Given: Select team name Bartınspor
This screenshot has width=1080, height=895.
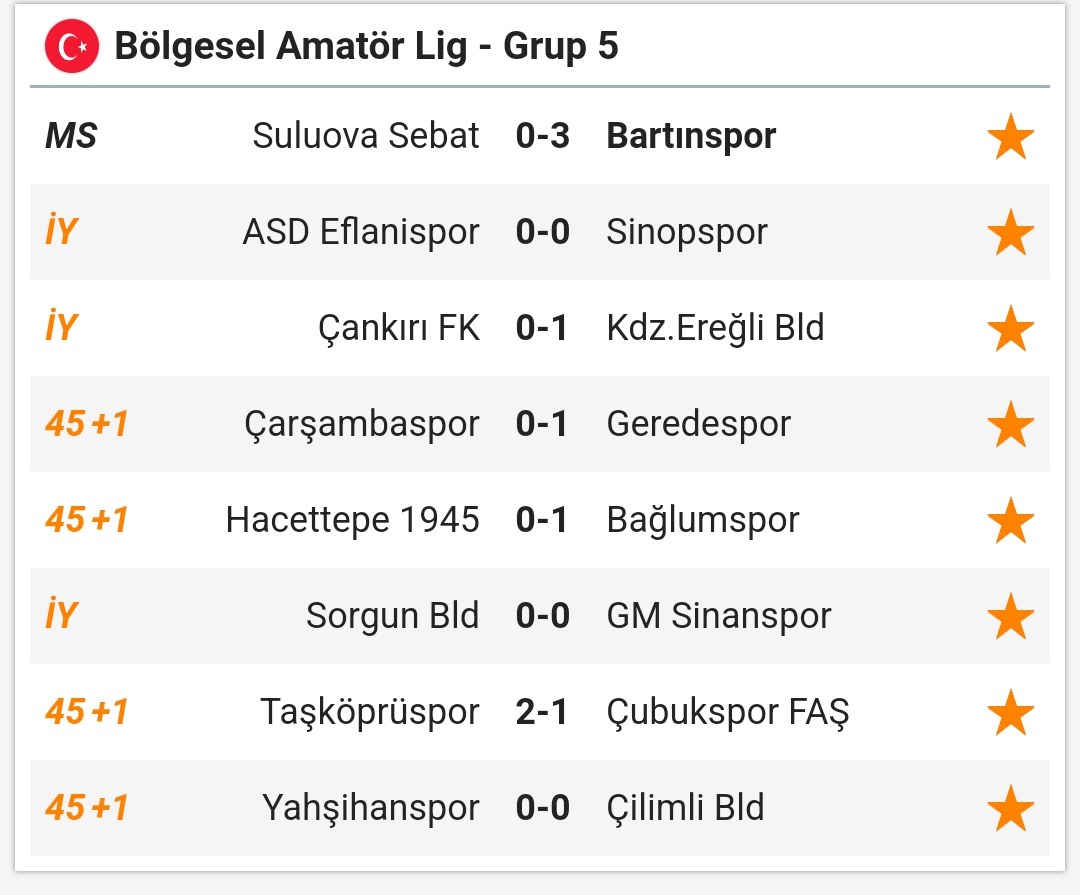Looking at the screenshot, I should coord(691,136).
